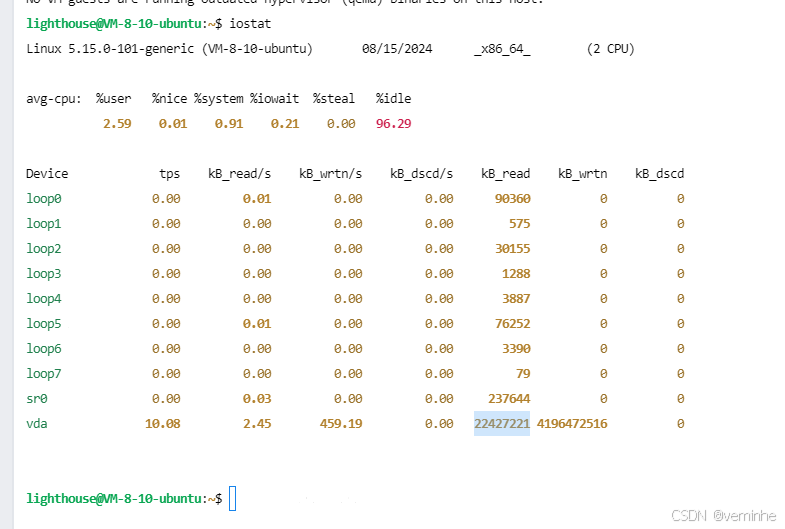
Task: Click the %idle value 96.29
Action: (x=393, y=124)
